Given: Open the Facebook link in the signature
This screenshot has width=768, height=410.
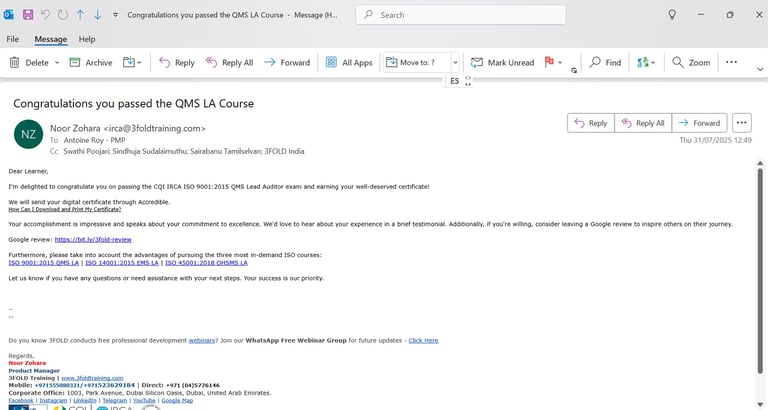Looking at the screenshot, I should 21,401.
